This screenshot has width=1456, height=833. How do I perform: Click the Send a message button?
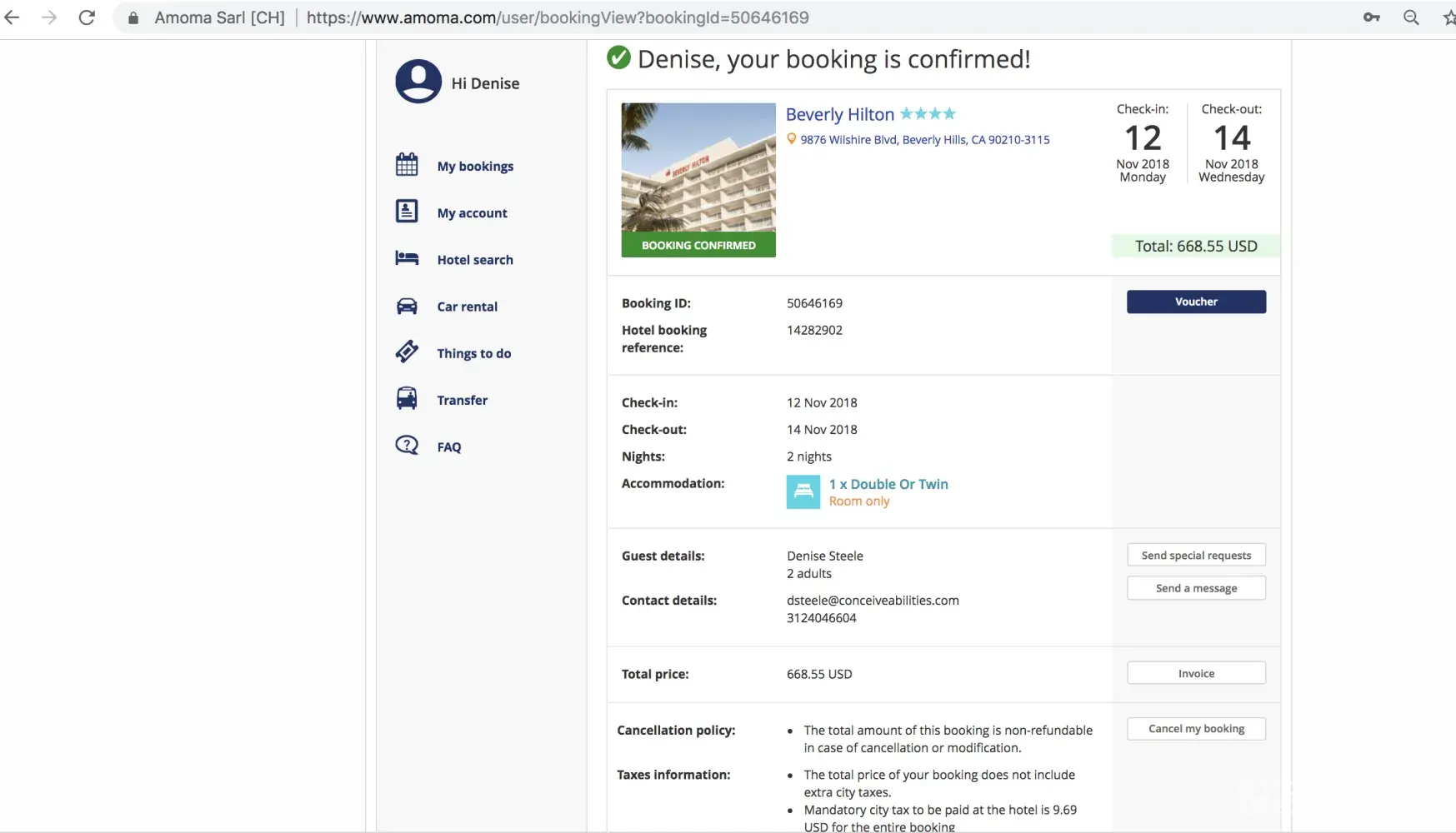click(x=1196, y=588)
